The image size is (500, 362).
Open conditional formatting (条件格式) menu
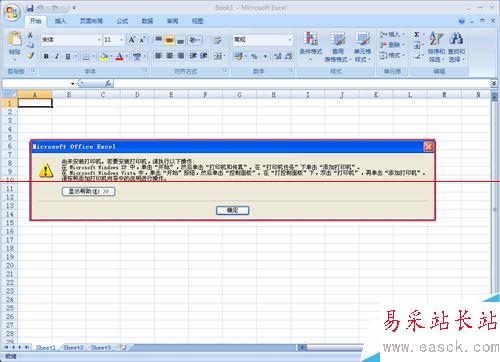point(311,47)
